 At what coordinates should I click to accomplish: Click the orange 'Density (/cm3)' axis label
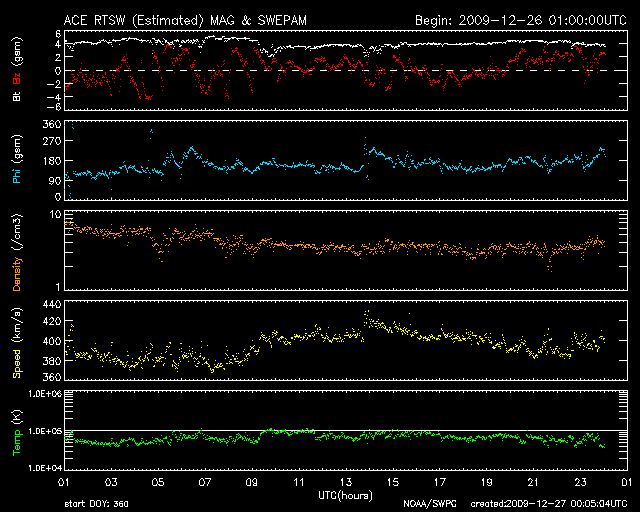pos(17,252)
